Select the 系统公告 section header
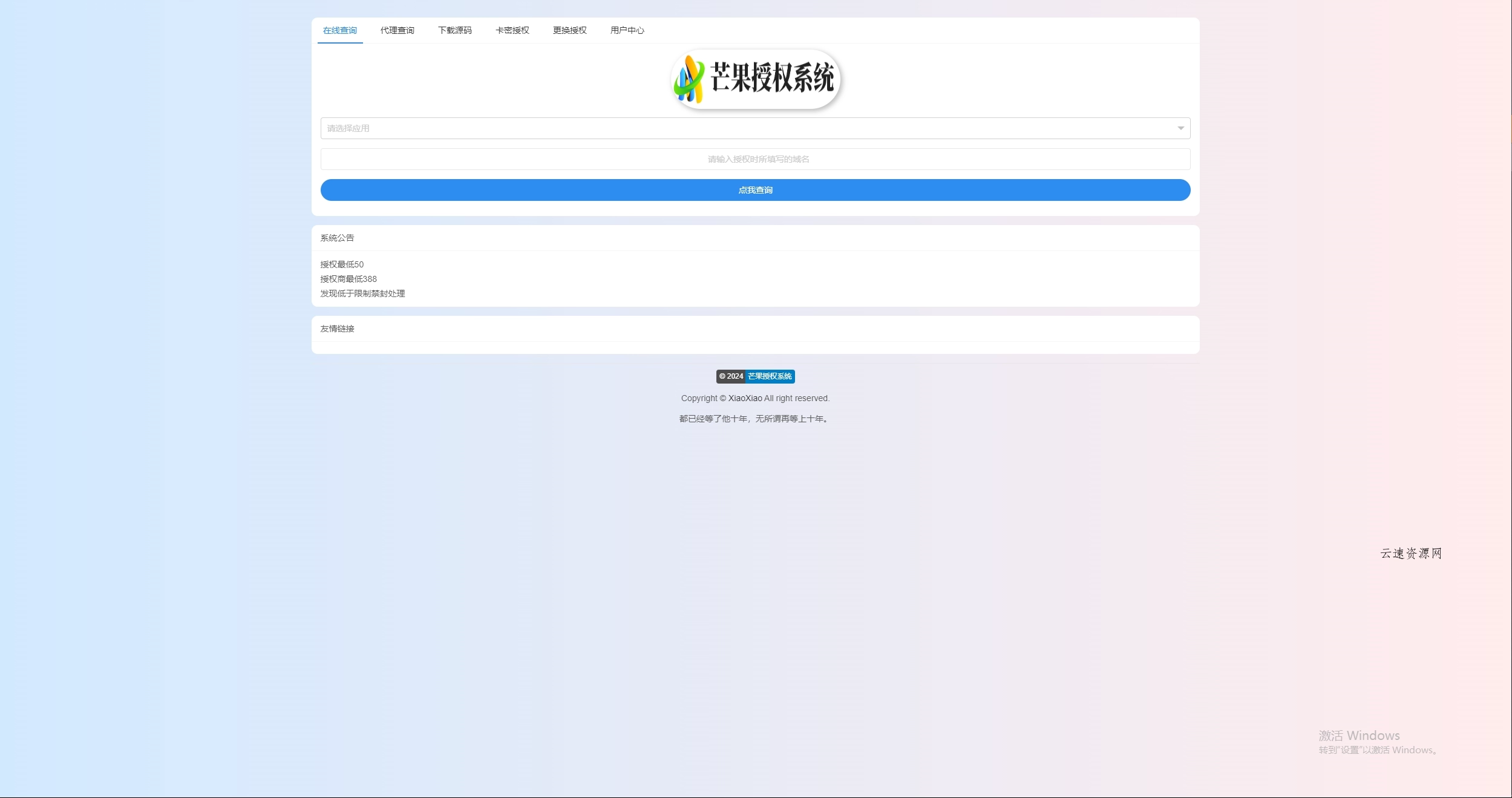1512x798 pixels. (337, 237)
